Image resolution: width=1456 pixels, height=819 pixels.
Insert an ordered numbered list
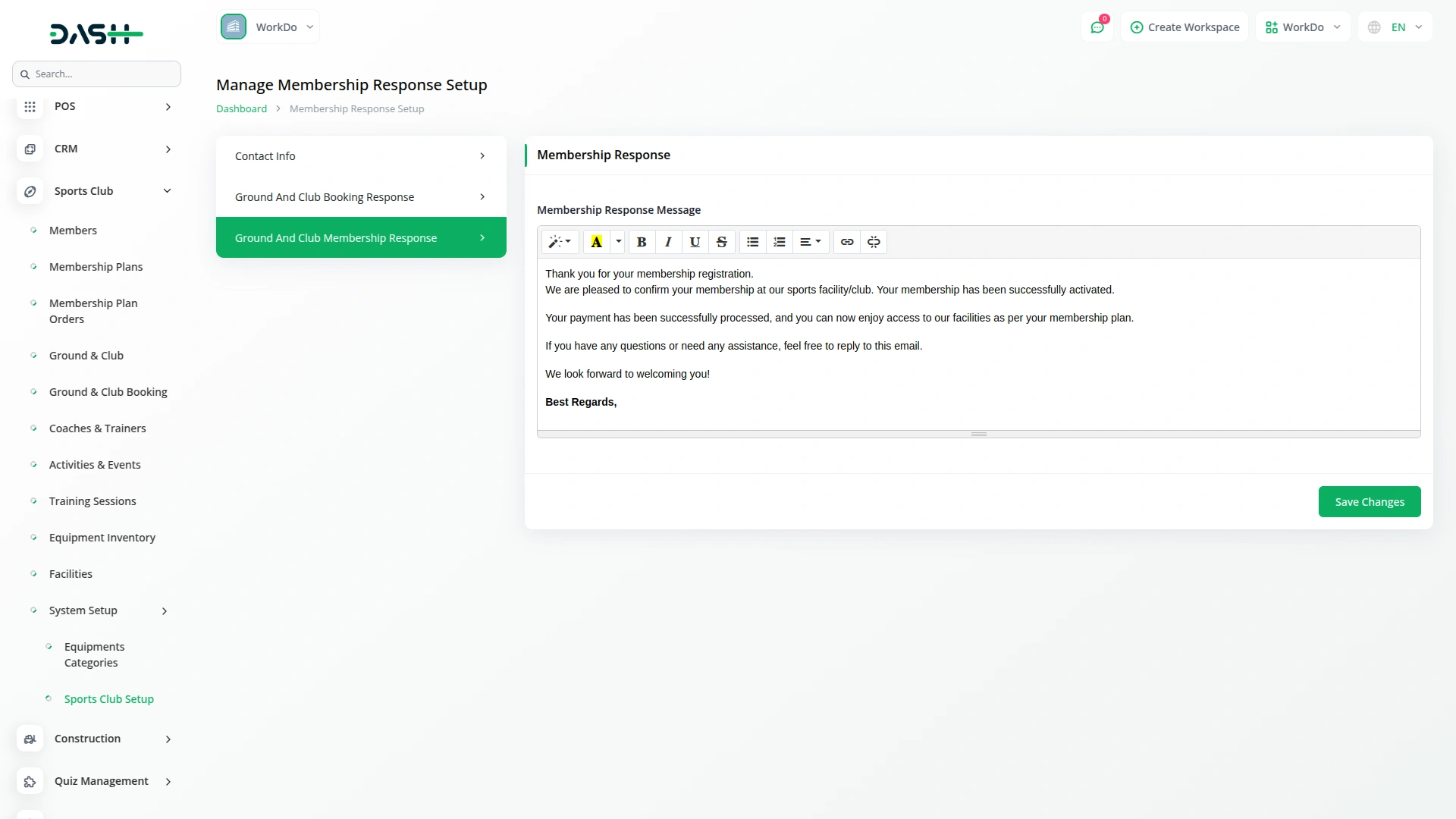click(779, 242)
